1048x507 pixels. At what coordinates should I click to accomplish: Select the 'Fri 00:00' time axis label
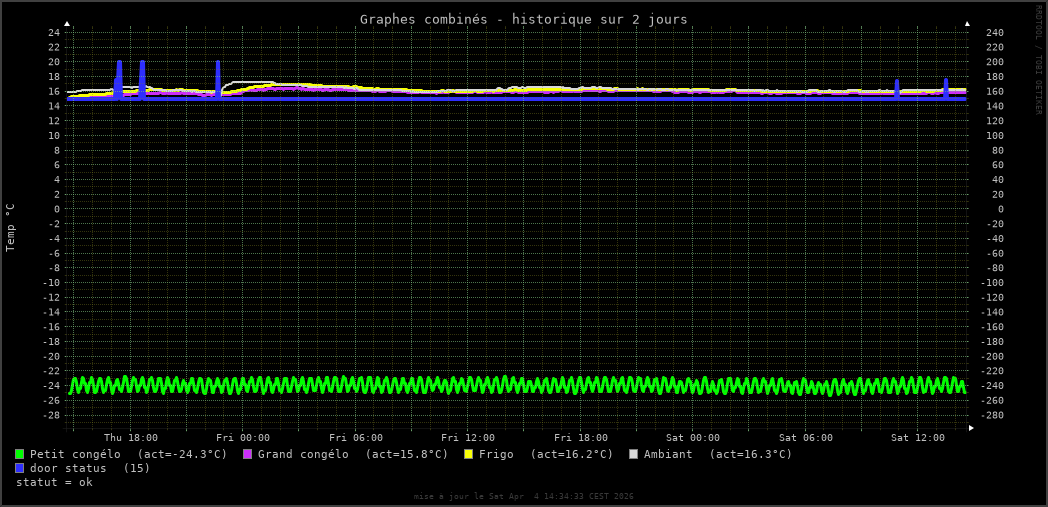click(243, 438)
